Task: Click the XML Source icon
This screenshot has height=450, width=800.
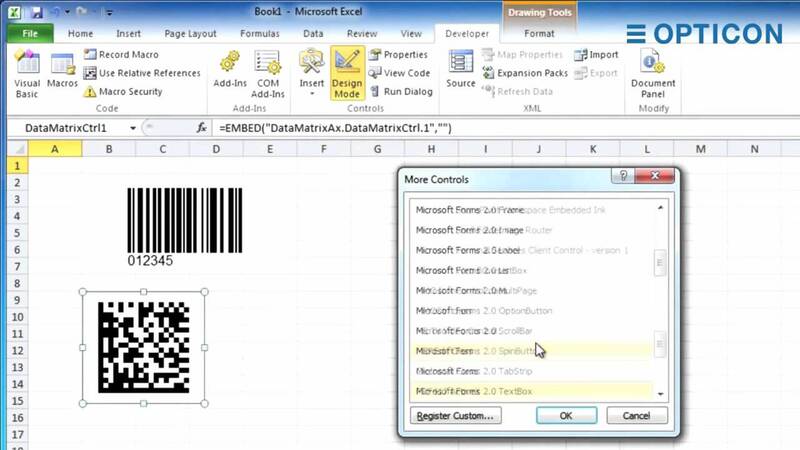Action: (461, 70)
